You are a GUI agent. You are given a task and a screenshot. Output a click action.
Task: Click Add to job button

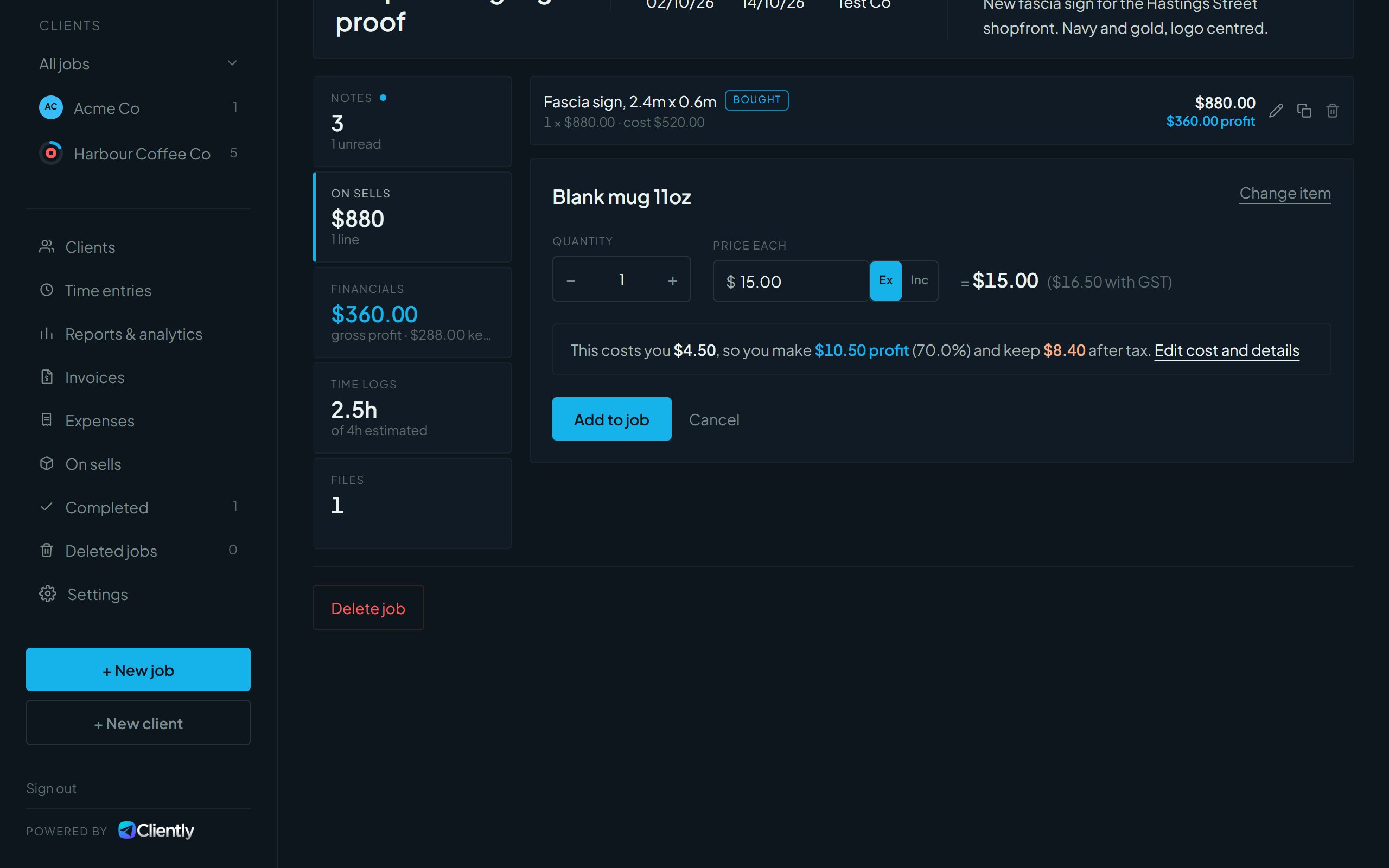tap(612, 419)
